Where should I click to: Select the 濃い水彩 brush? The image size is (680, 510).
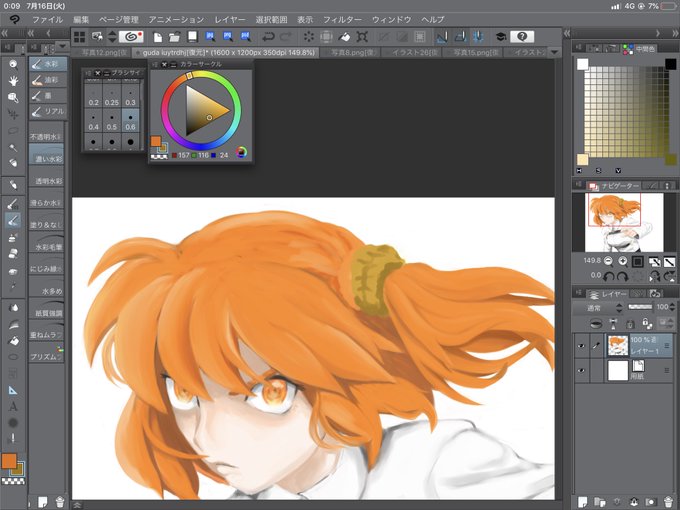point(46,155)
